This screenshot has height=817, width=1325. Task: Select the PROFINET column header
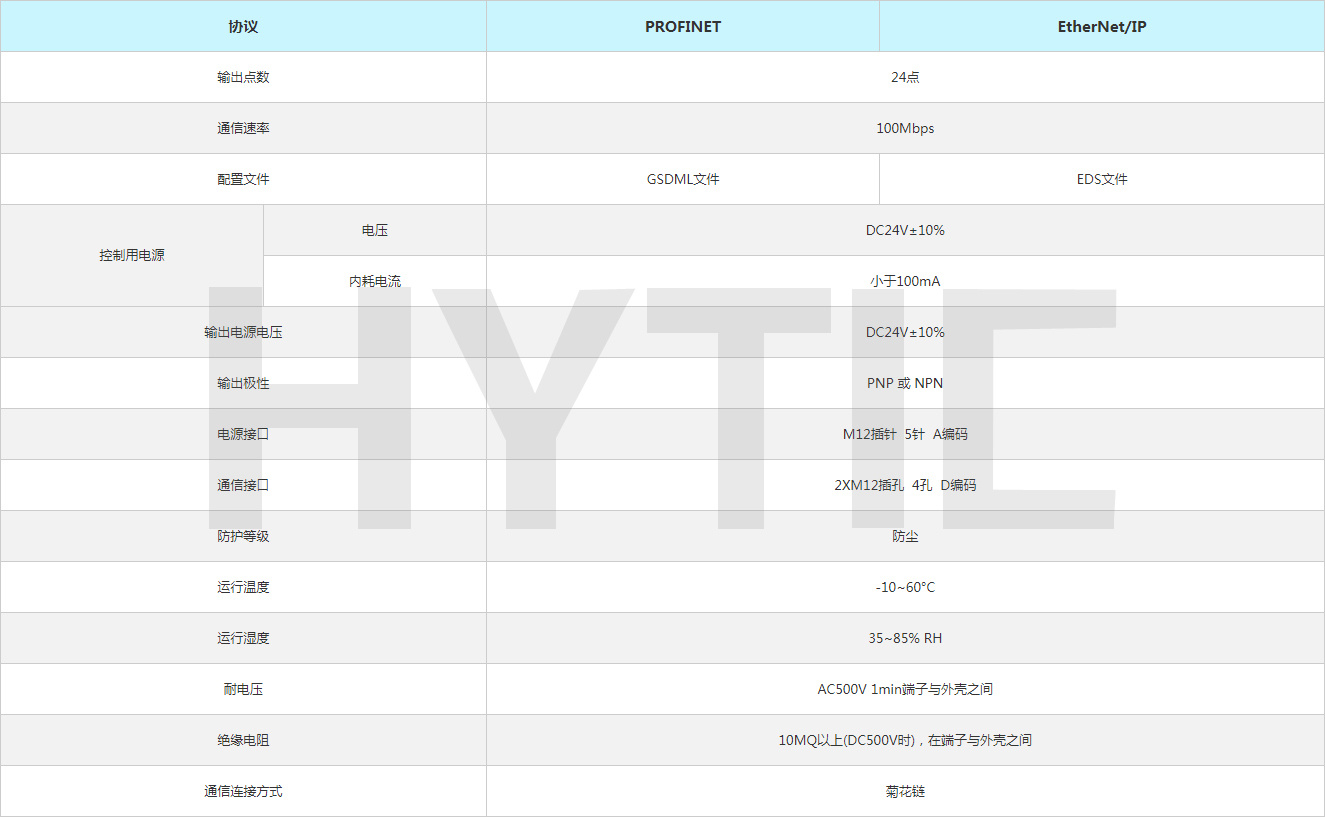point(683,27)
